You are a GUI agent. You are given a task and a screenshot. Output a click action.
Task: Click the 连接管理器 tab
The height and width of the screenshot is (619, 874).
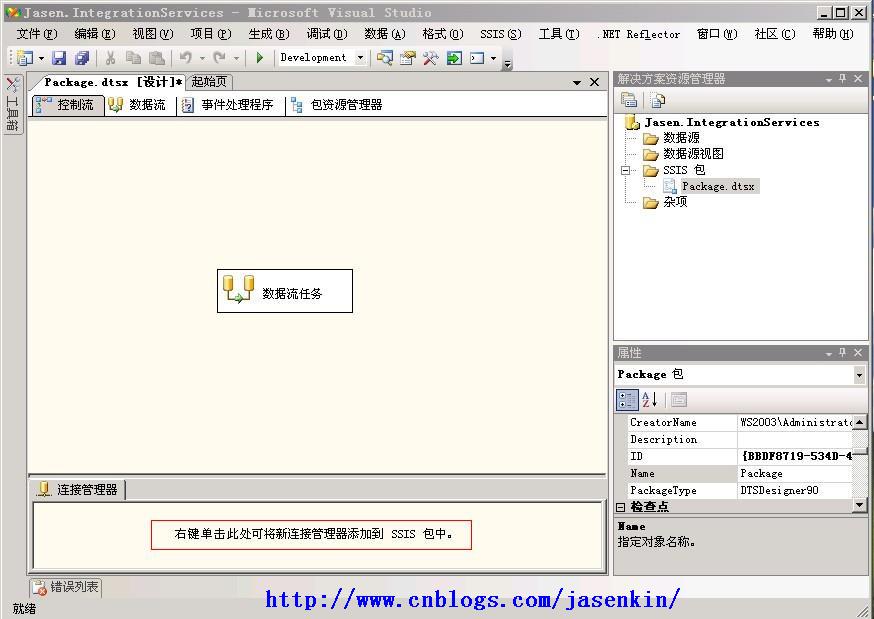77,489
